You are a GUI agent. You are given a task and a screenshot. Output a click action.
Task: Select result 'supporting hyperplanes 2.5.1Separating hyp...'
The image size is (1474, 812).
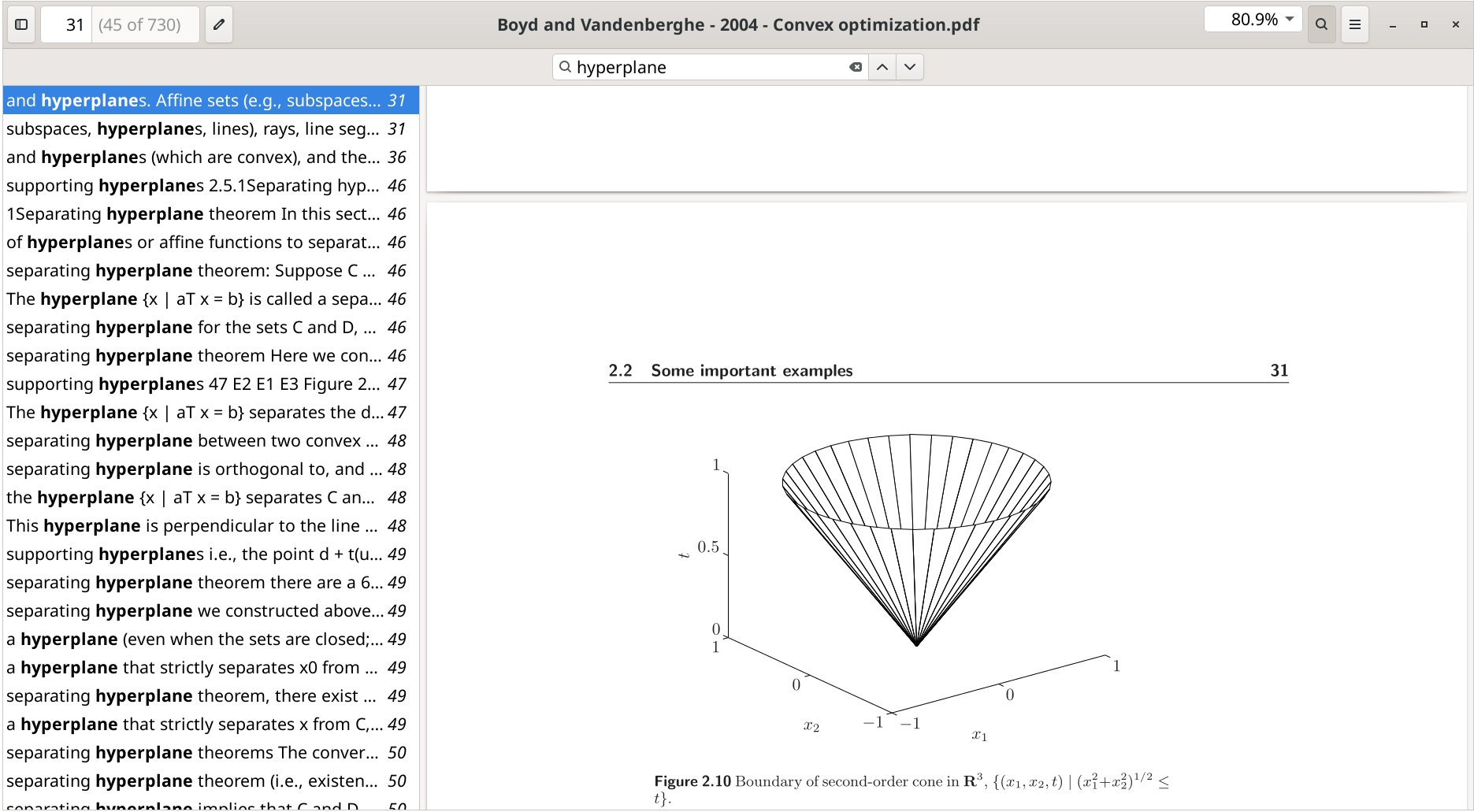[210, 186]
